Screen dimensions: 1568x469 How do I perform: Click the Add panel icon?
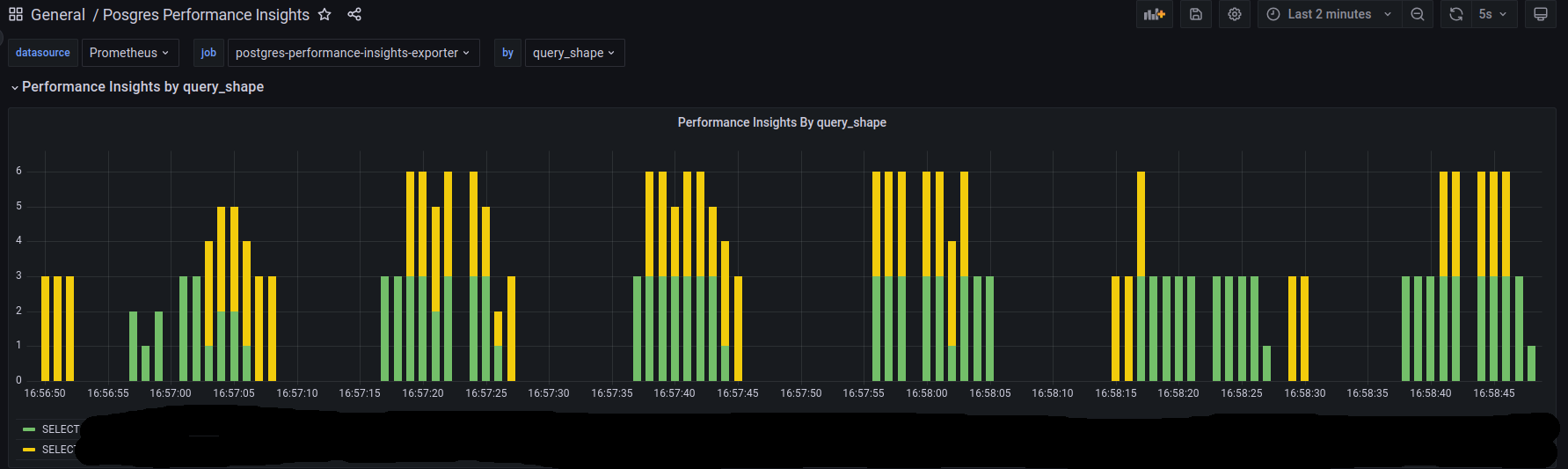point(1154,14)
